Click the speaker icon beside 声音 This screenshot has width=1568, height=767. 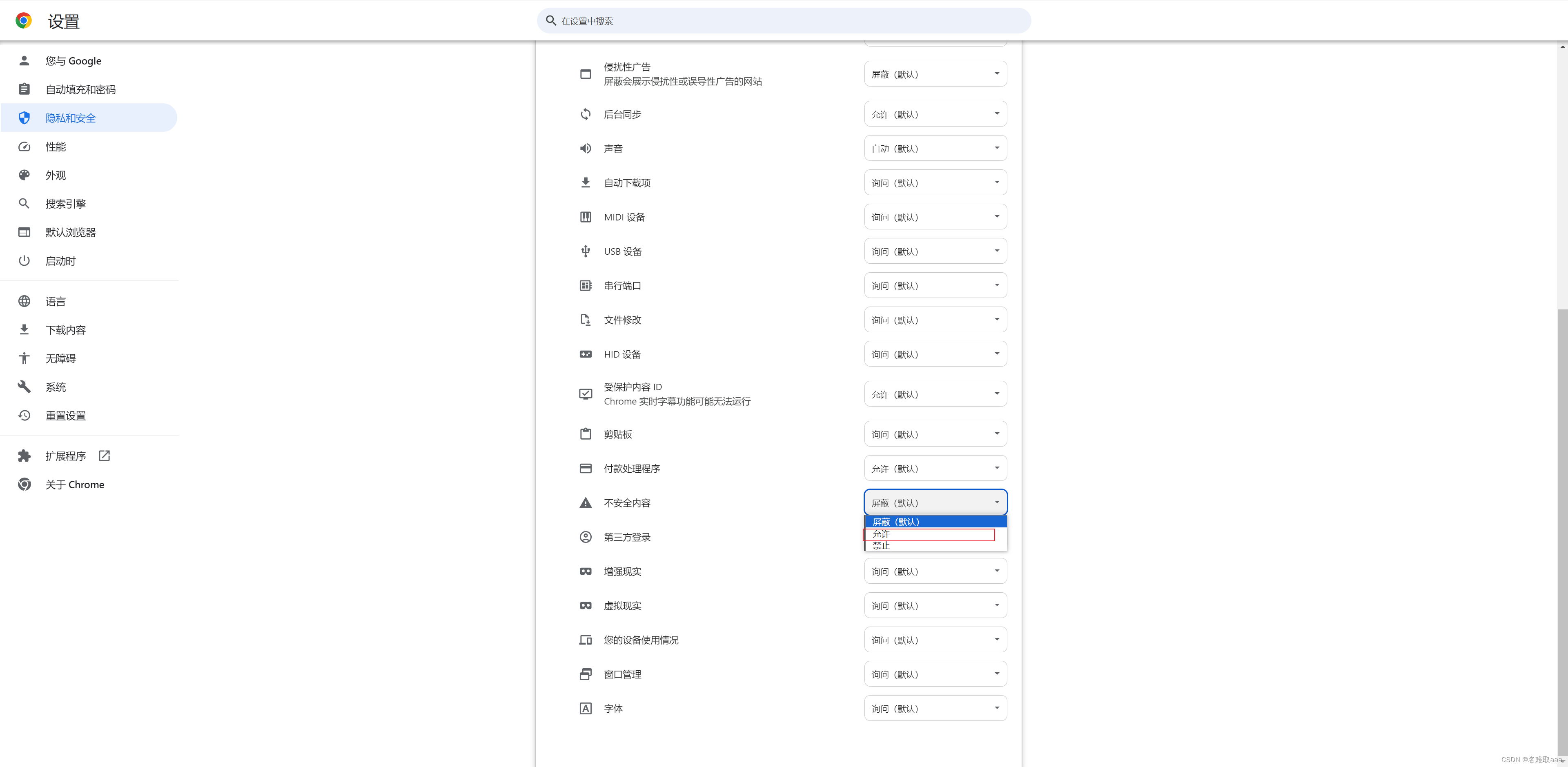coord(586,149)
